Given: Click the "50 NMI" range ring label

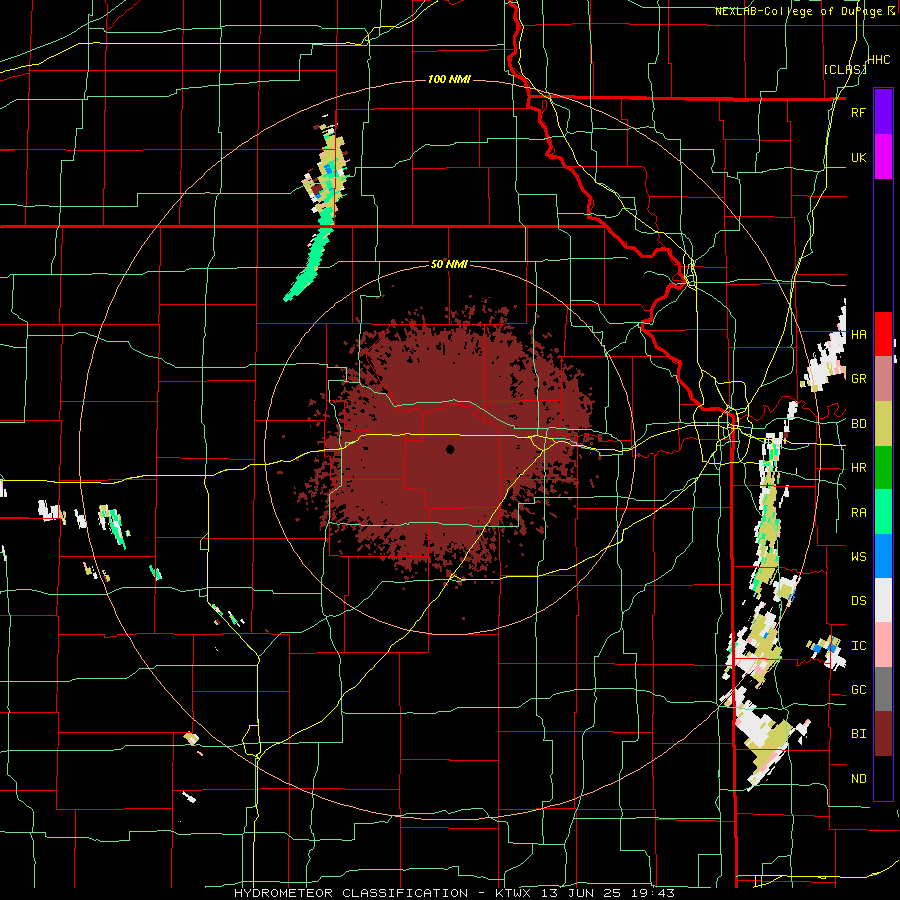Looking at the screenshot, I should (x=449, y=264).
